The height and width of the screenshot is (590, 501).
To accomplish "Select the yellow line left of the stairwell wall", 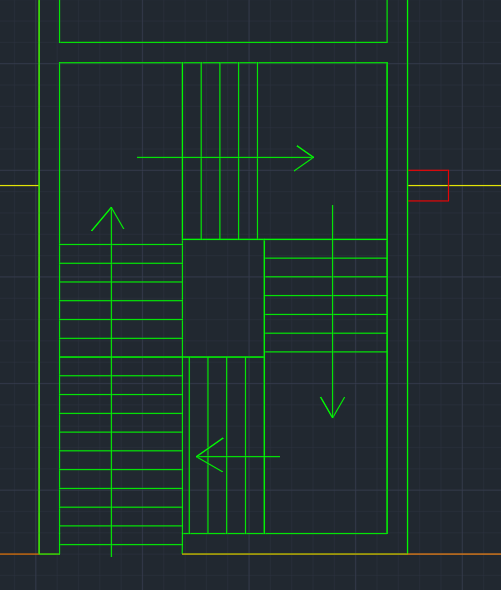I will click(x=19, y=186).
